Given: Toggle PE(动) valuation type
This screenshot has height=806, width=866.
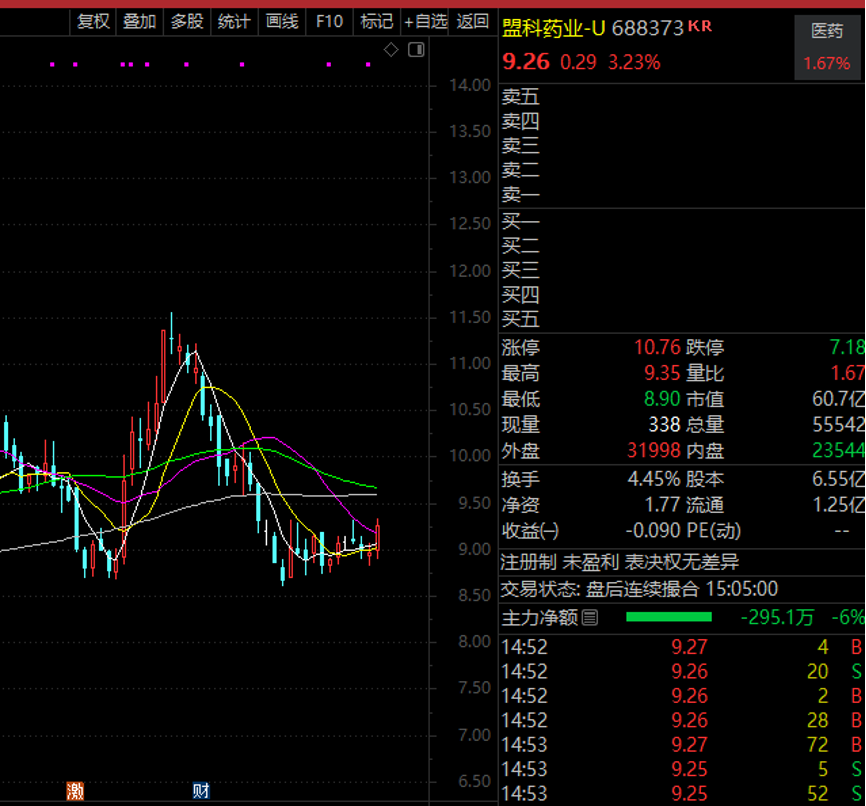Looking at the screenshot, I should pos(713,530).
